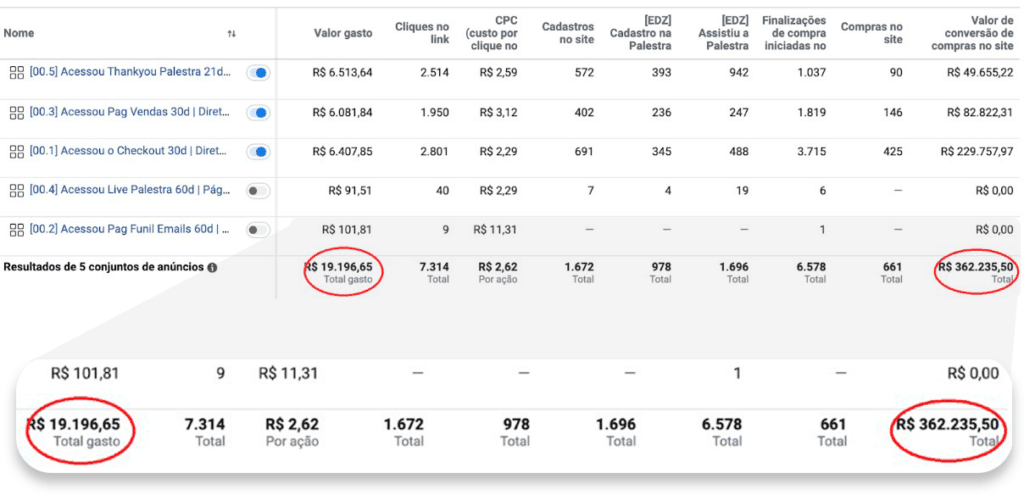
Task: Click grid icon beside [00.1] Acessou o Checkout
Action: 16,151
